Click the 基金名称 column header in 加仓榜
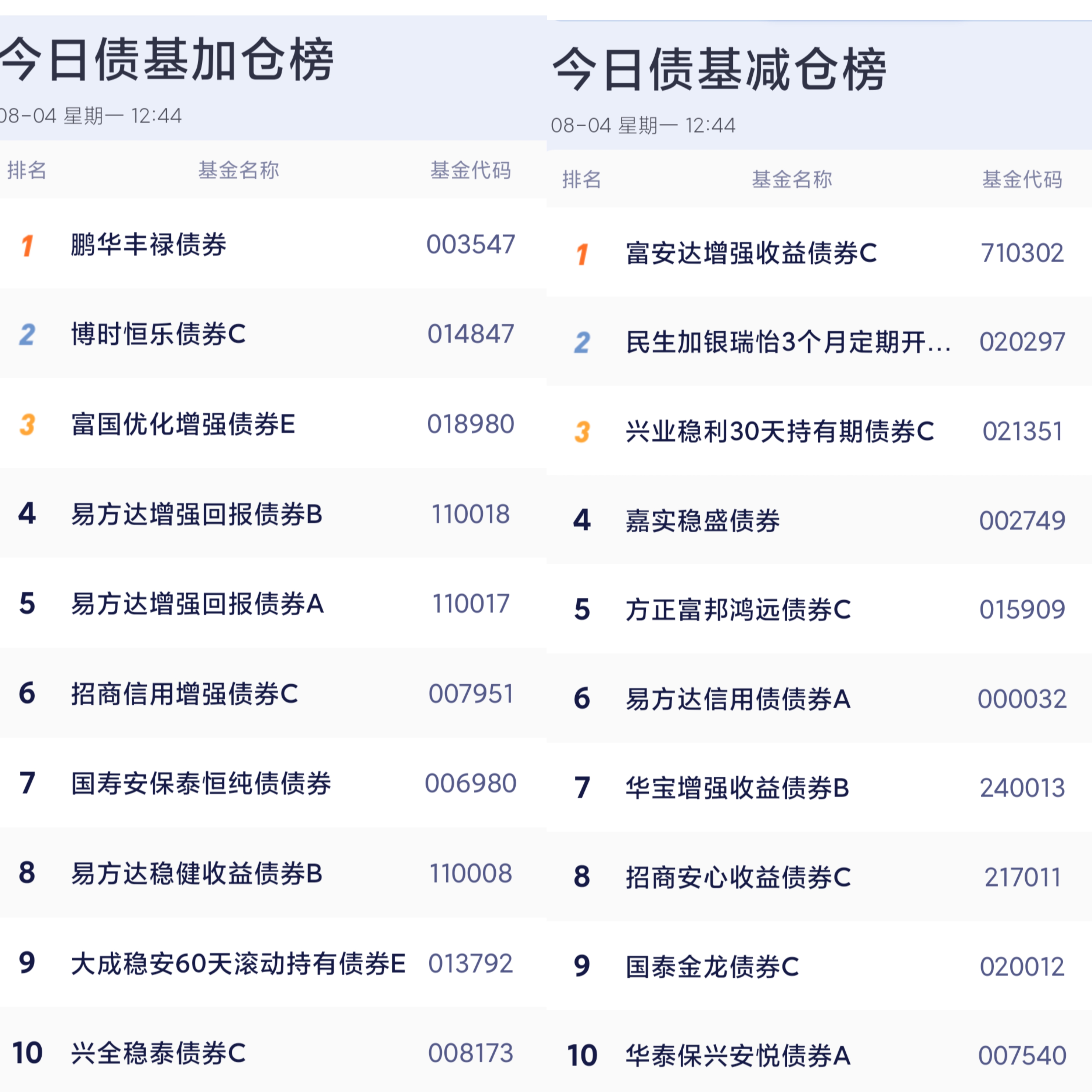This screenshot has height=1092, width=1092. tap(239, 170)
